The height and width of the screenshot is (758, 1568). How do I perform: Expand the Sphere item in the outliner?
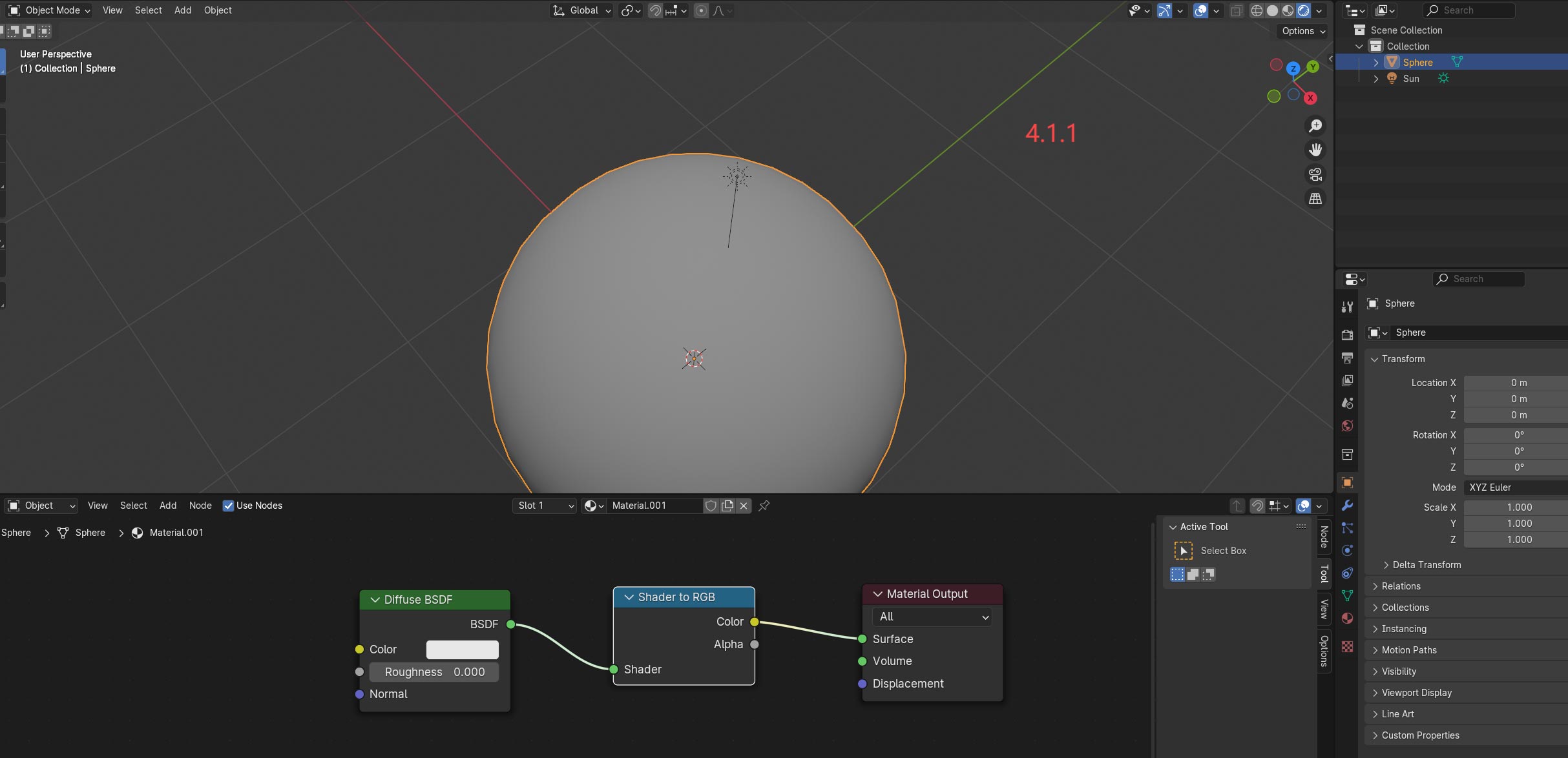tap(1375, 63)
